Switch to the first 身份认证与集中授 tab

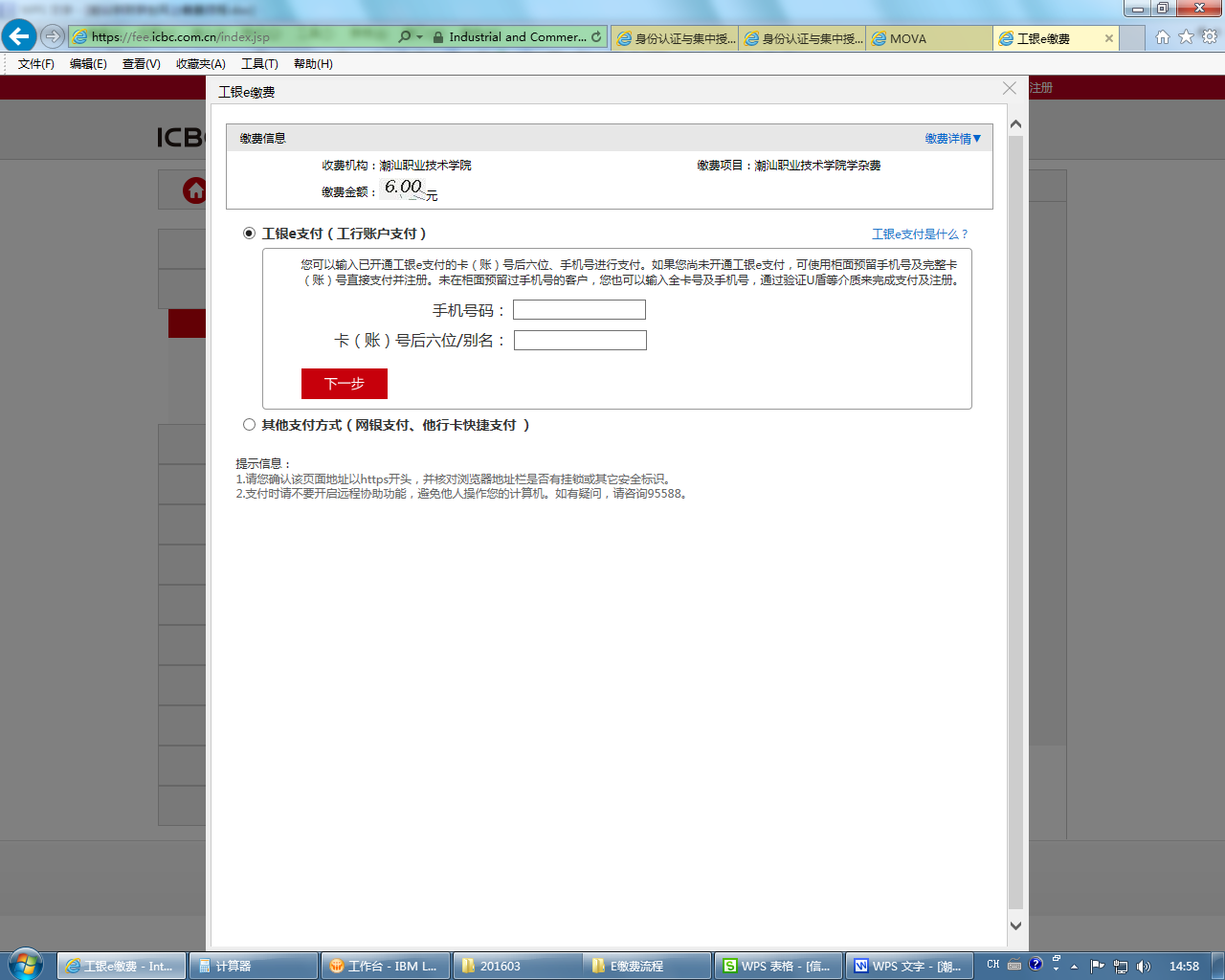pos(675,38)
